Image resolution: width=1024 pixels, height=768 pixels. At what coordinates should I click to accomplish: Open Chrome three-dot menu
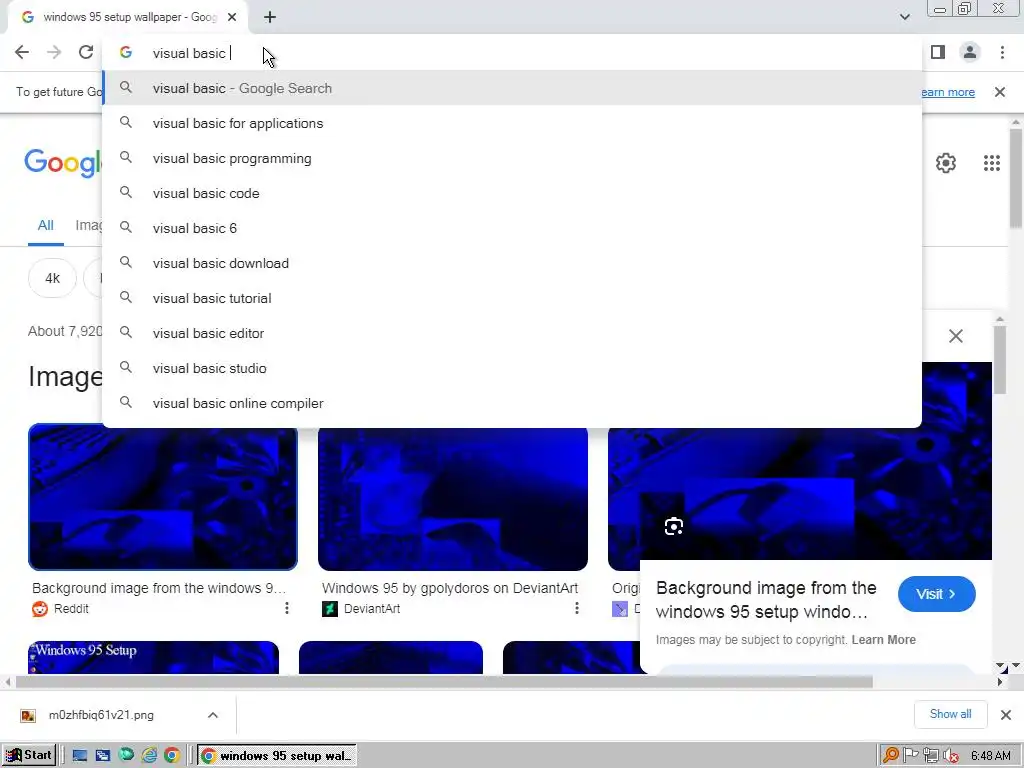tap(1002, 52)
